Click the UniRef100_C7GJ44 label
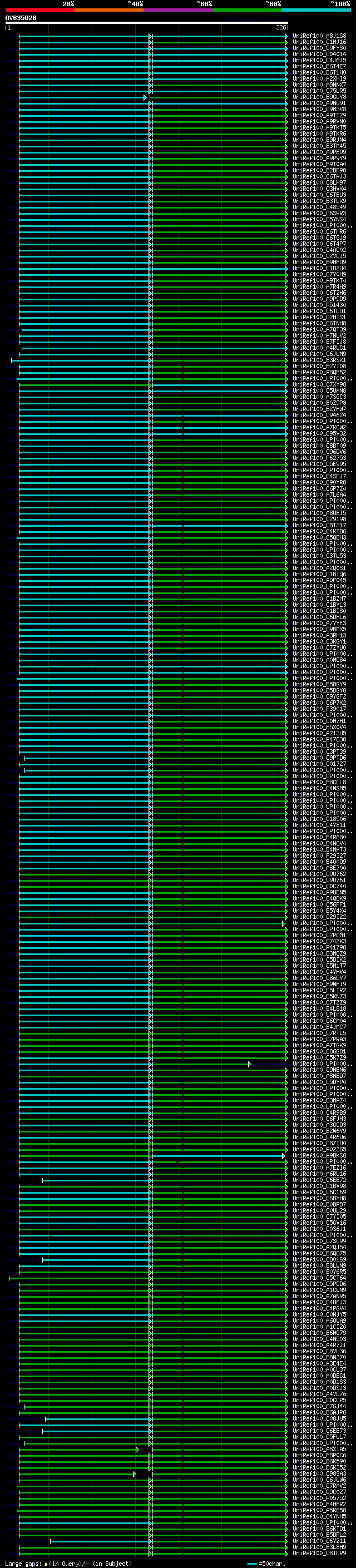Image resolution: width=356 pixels, height=1568 pixels. (x=319, y=1407)
